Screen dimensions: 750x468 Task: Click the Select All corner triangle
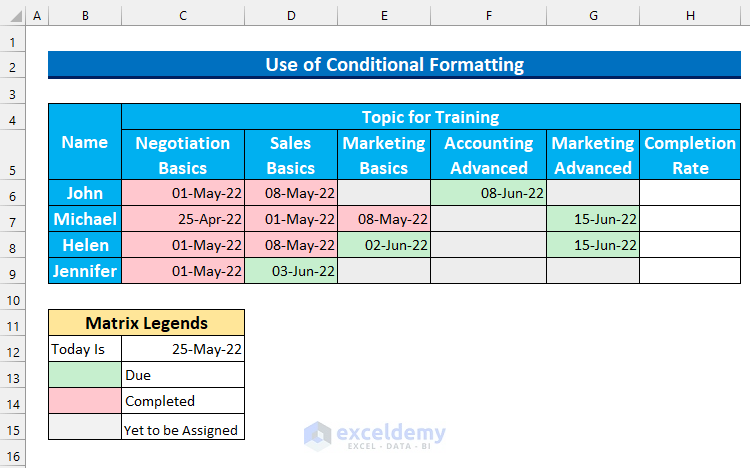click(11, 17)
